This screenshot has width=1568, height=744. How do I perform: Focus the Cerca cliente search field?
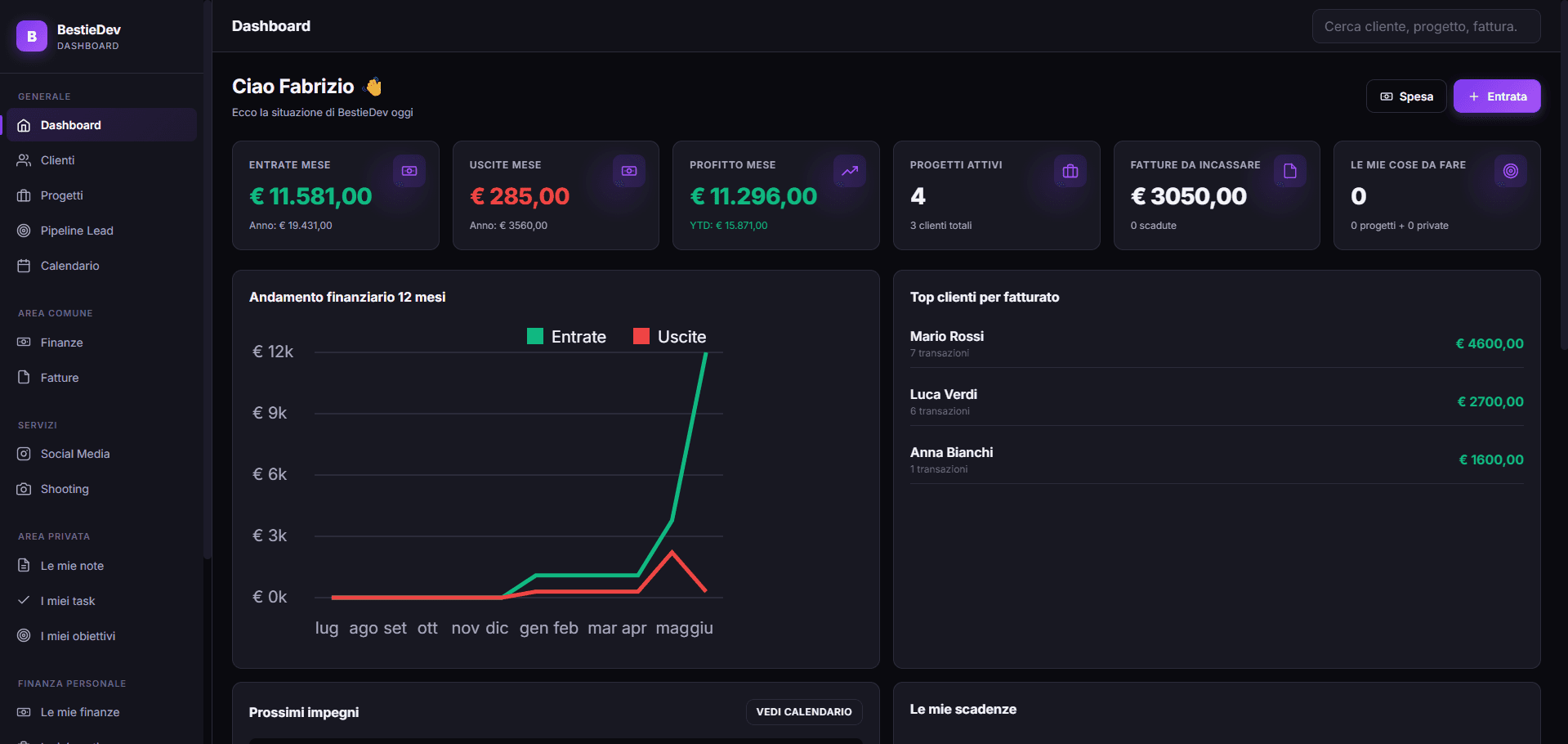click(x=1427, y=26)
